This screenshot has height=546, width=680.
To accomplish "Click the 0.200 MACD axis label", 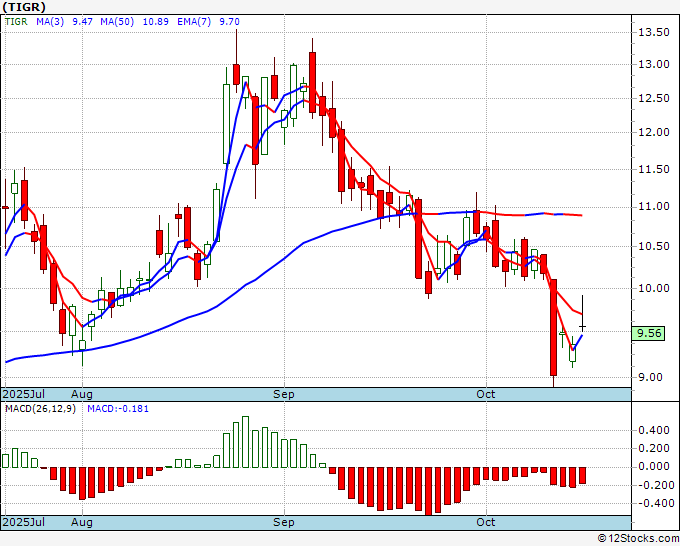I will pos(654,448).
